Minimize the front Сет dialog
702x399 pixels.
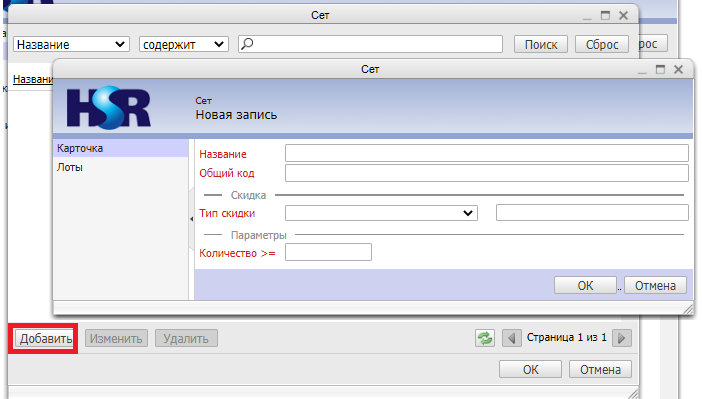pos(642,72)
